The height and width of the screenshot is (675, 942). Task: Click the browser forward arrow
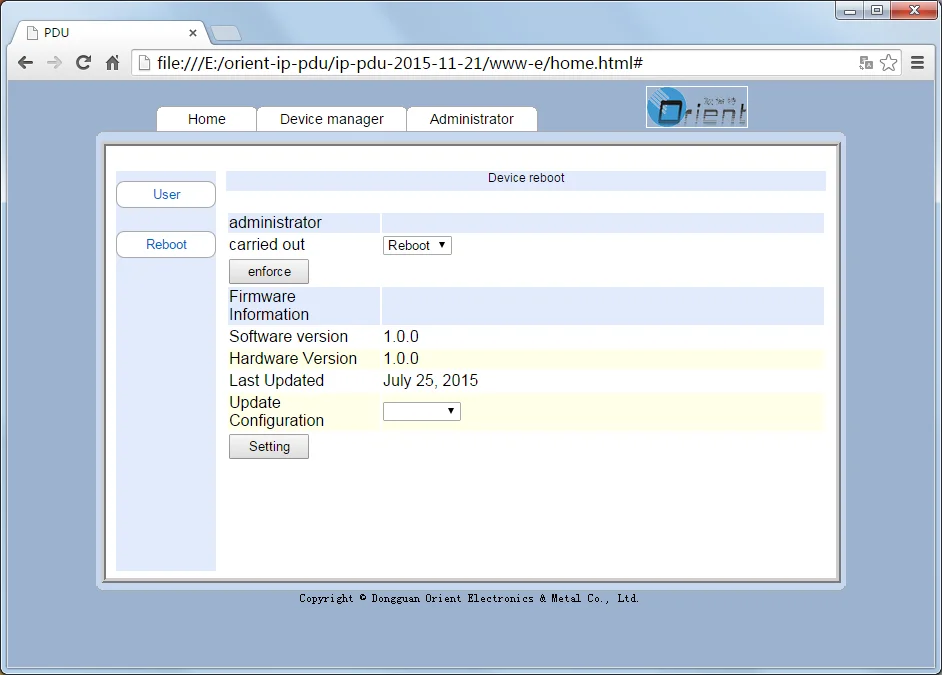coord(54,62)
